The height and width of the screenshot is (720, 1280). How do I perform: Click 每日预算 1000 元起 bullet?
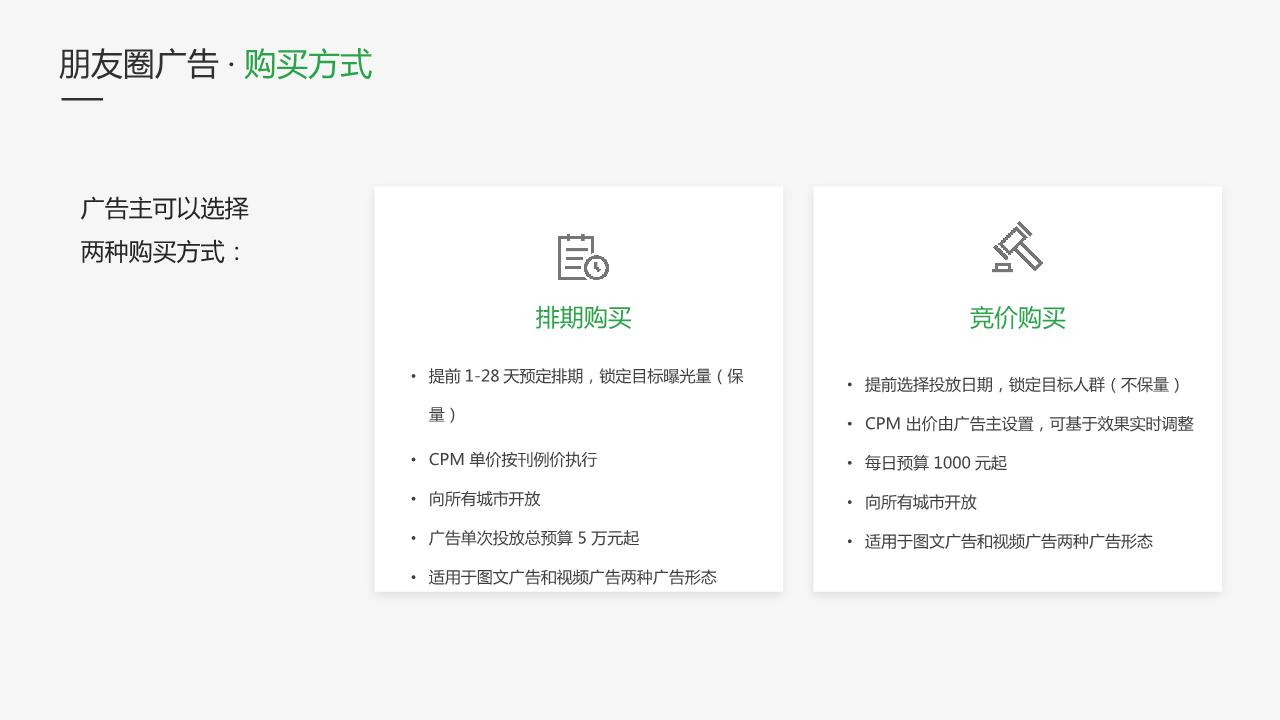click(936, 463)
